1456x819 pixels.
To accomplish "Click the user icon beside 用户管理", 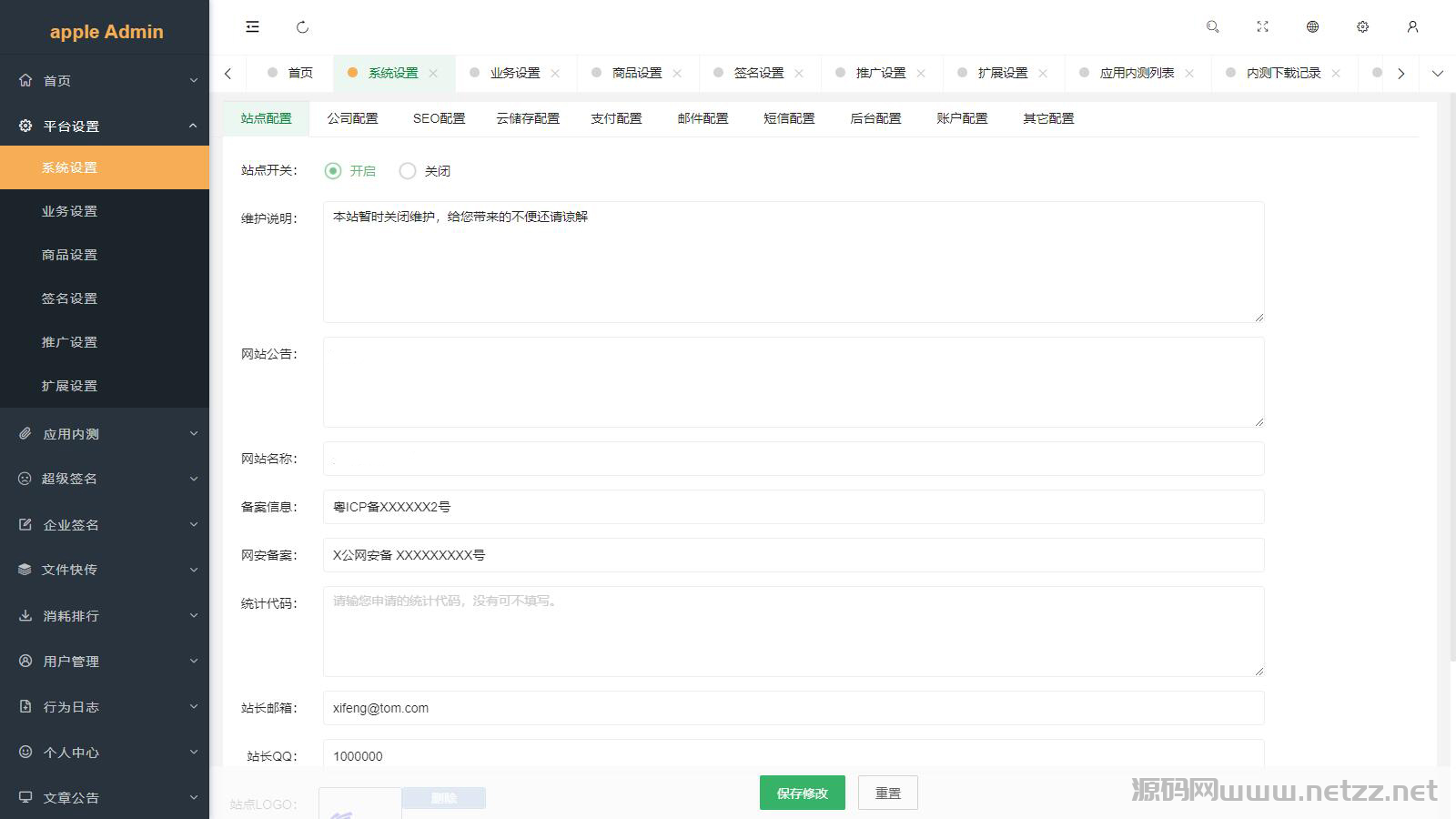I will [25, 661].
